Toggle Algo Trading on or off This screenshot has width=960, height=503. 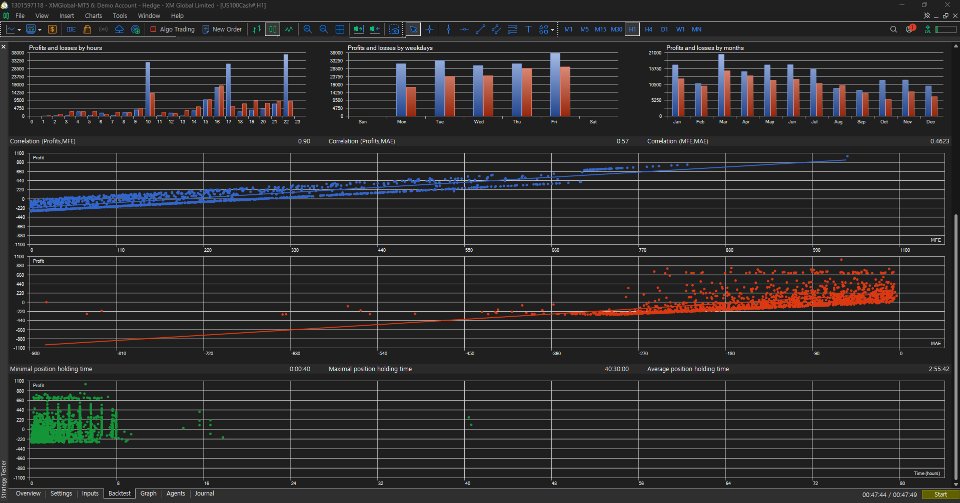[172, 29]
